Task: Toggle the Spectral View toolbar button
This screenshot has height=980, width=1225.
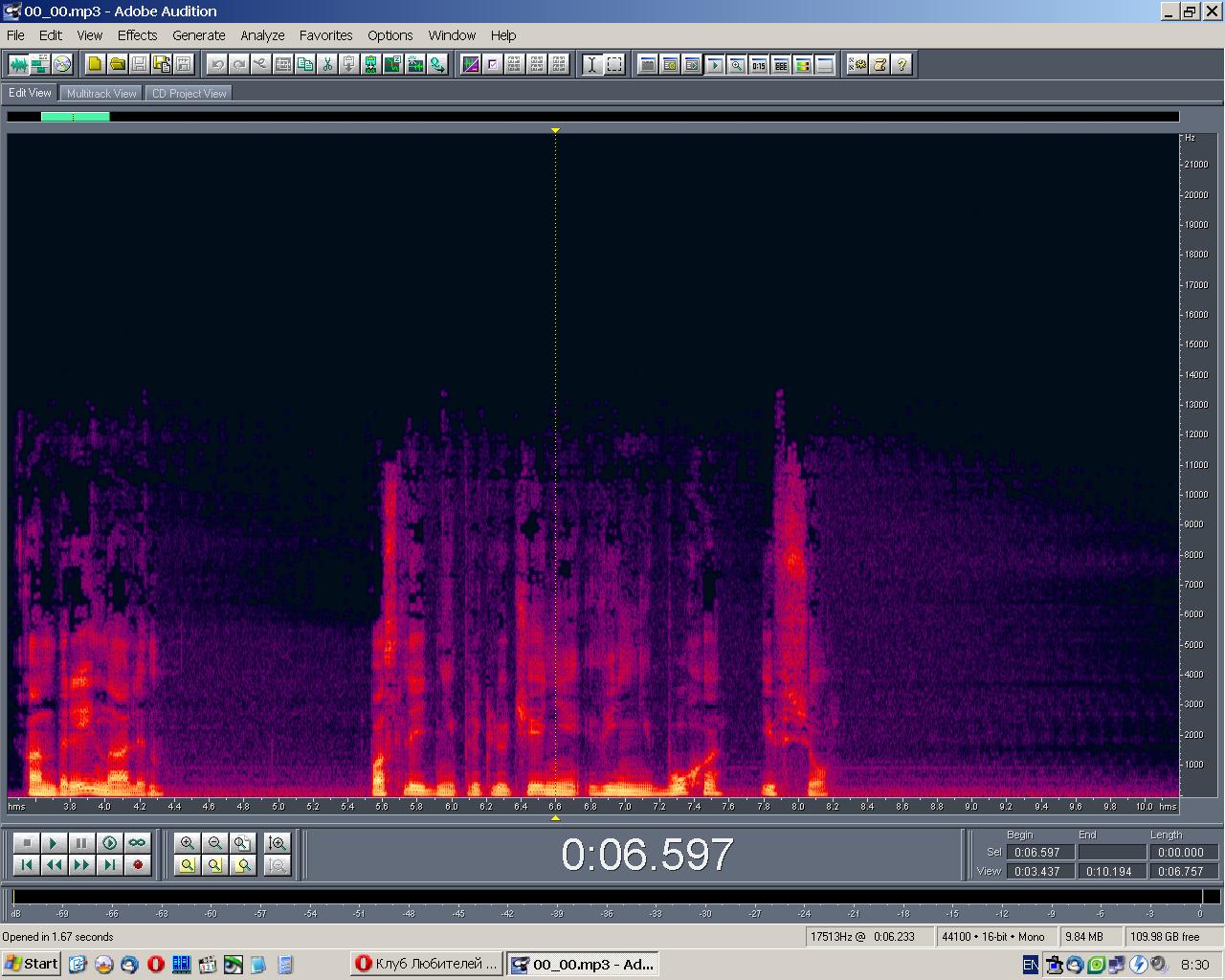Action: (470, 64)
